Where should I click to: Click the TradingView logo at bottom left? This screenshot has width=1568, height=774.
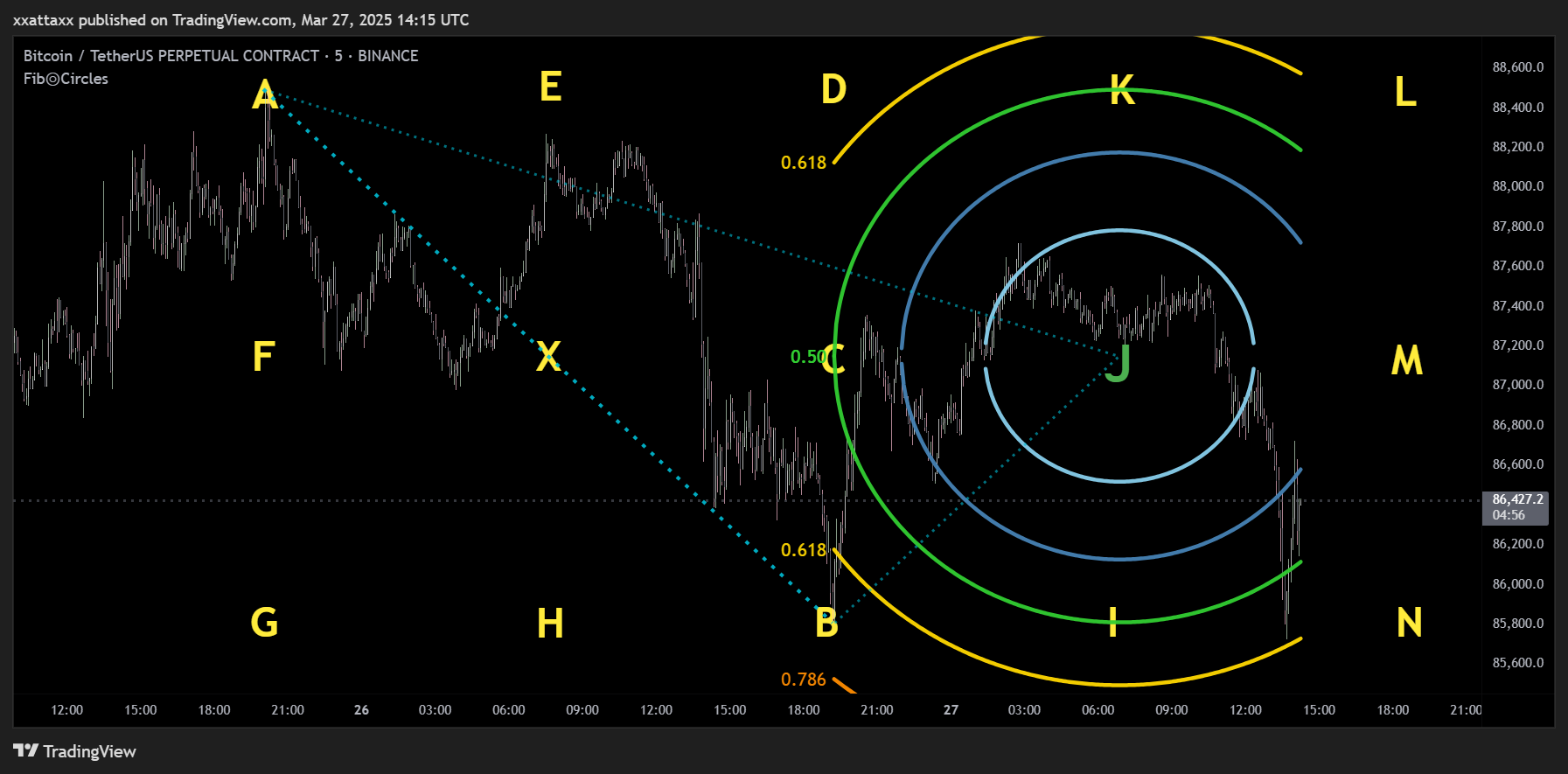(x=75, y=751)
